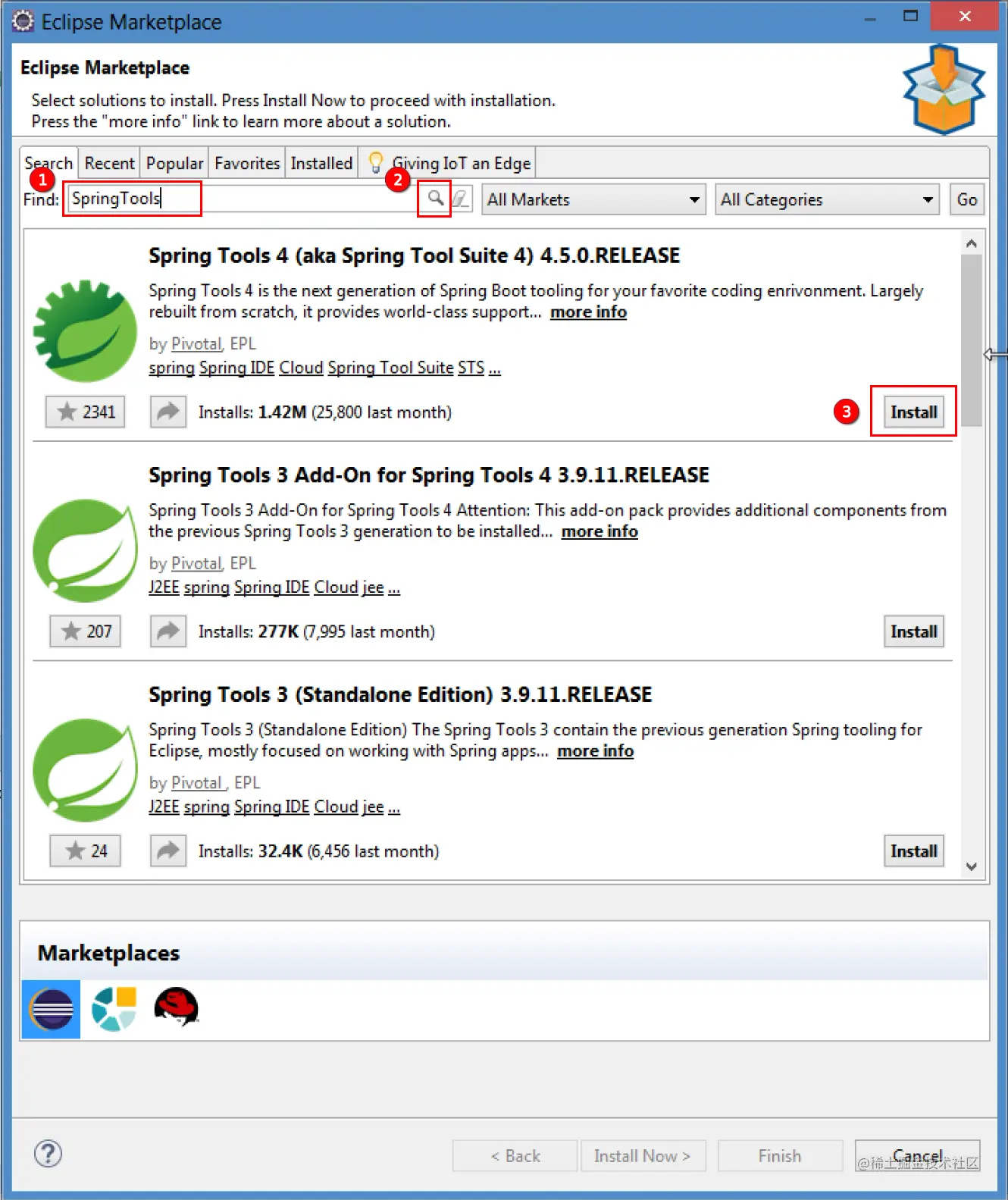Click the results scrollbar down arrow
The image size is (1008, 1200).
[971, 866]
